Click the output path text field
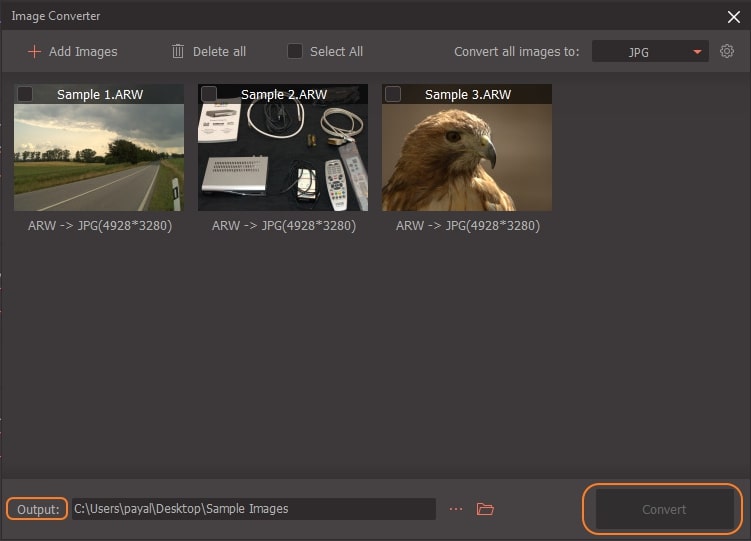The width and height of the screenshot is (751, 541). tap(253, 509)
